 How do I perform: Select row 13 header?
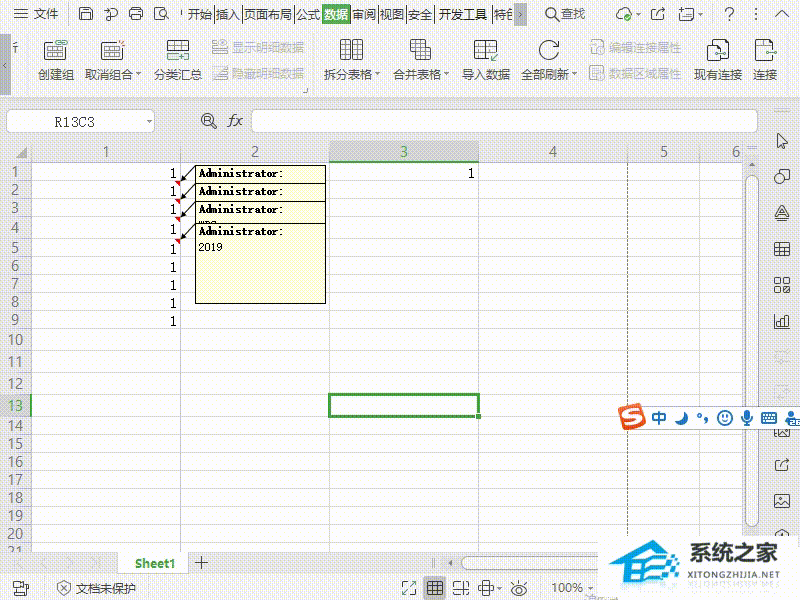pyautogui.click(x=15, y=405)
